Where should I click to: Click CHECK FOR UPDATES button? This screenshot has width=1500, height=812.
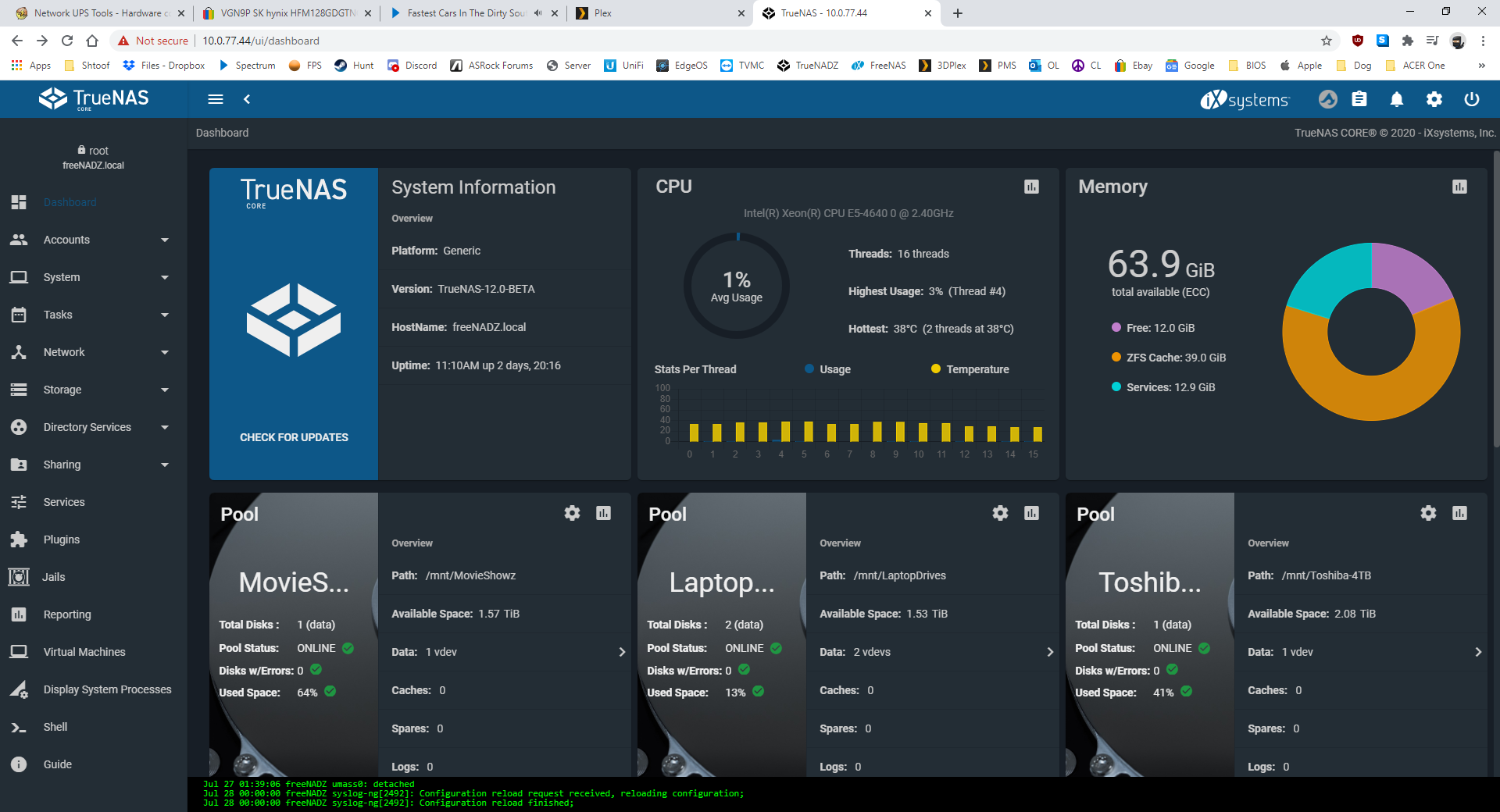(294, 437)
